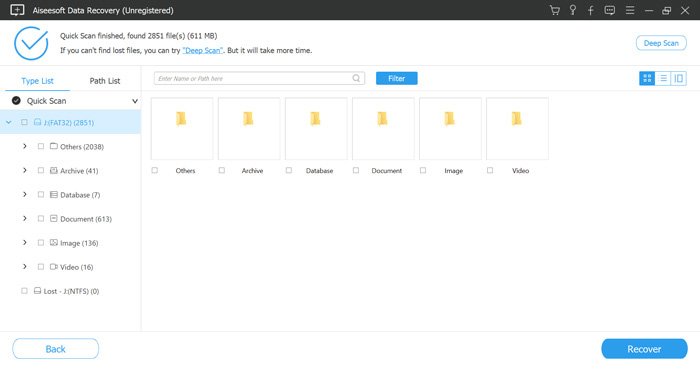The width and height of the screenshot is (700, 372).
Task: Open the Image folder thumbnail
Action: 450,129
